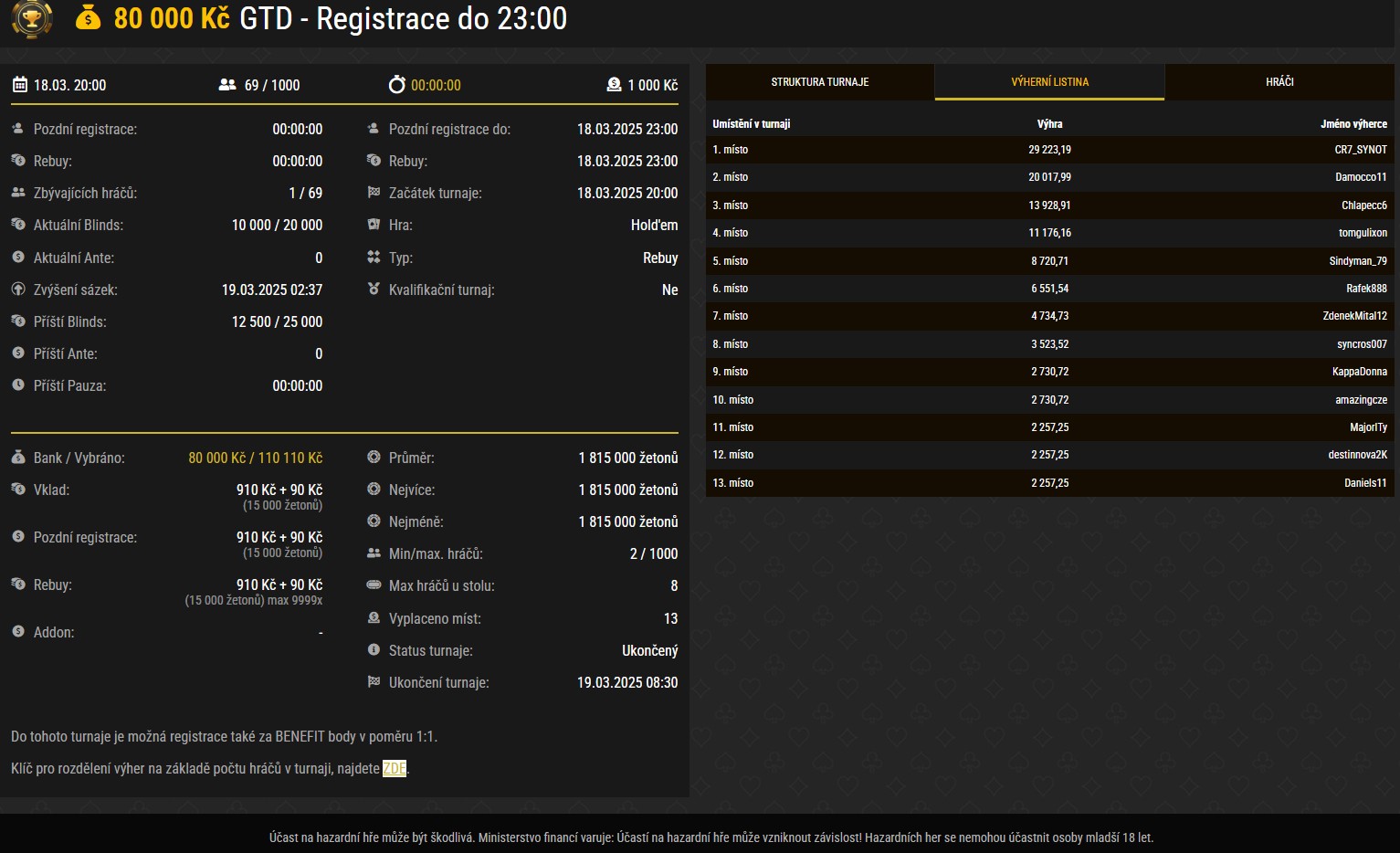This screenshot has height=853, width=1400.
Task: Click winner name Daniels11
Action: coord(1365,483)
